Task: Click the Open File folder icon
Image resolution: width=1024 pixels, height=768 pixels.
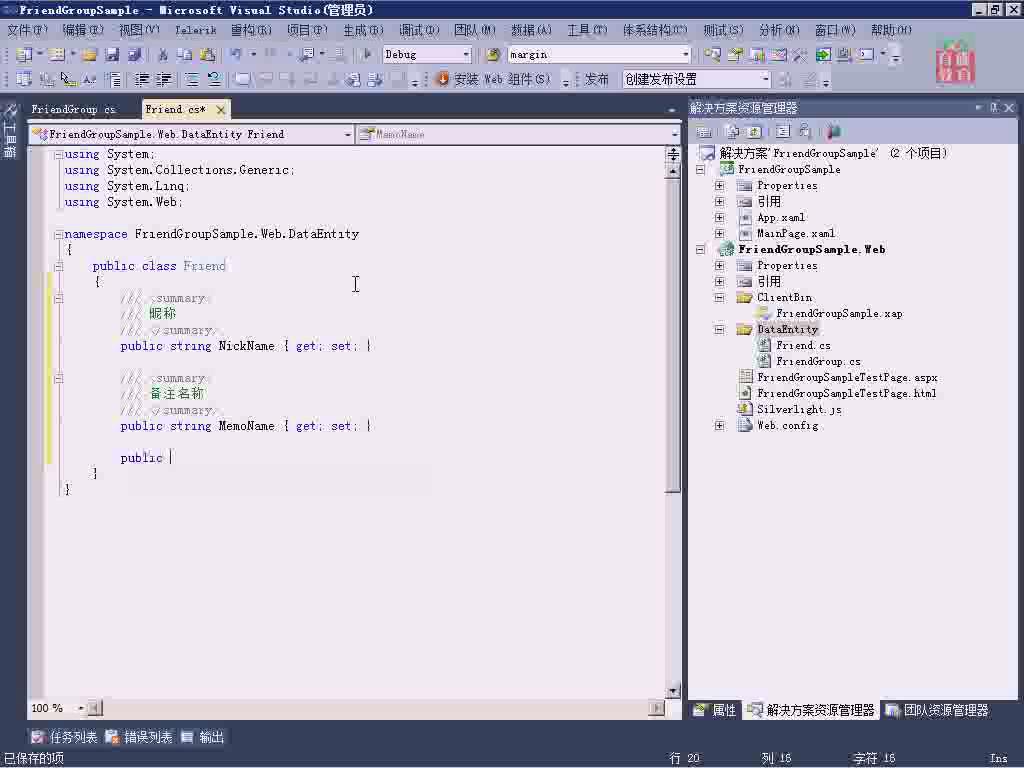Action: pyautogui.click(x=89, y=55)
